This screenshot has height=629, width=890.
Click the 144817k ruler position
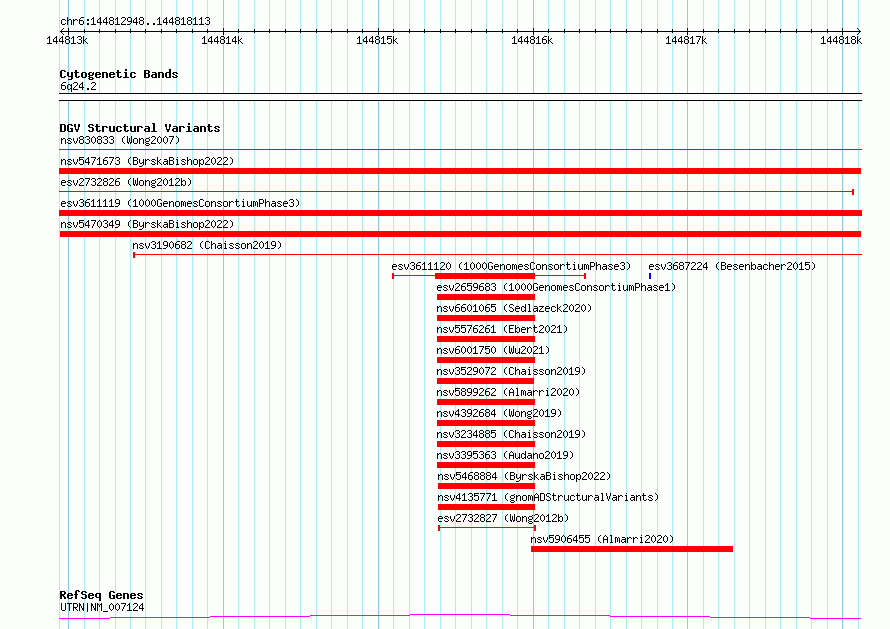[686, 40]
